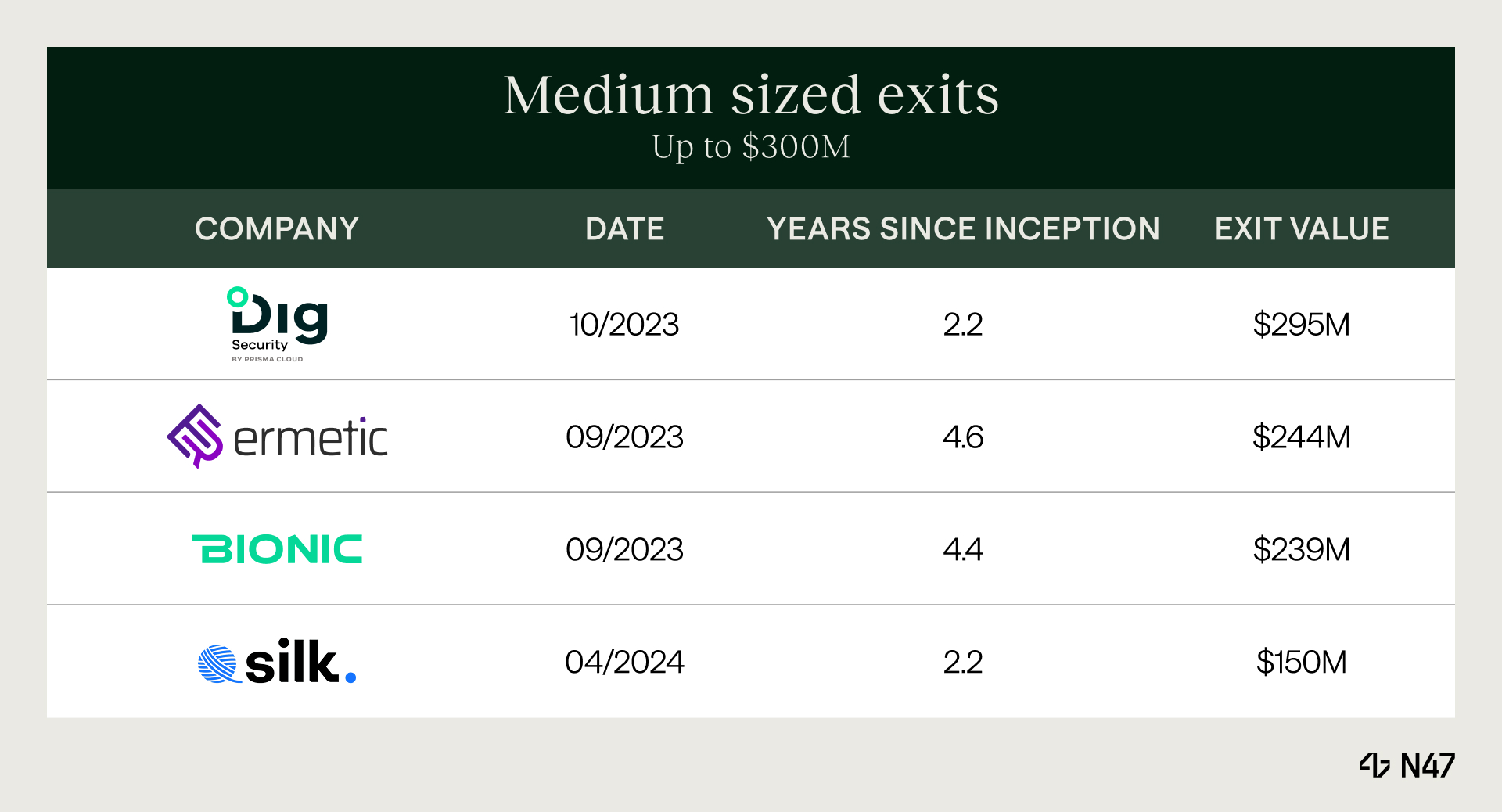1502x812 pixels.
Task: Click the 04/2024 date cell
Action: 624,663
